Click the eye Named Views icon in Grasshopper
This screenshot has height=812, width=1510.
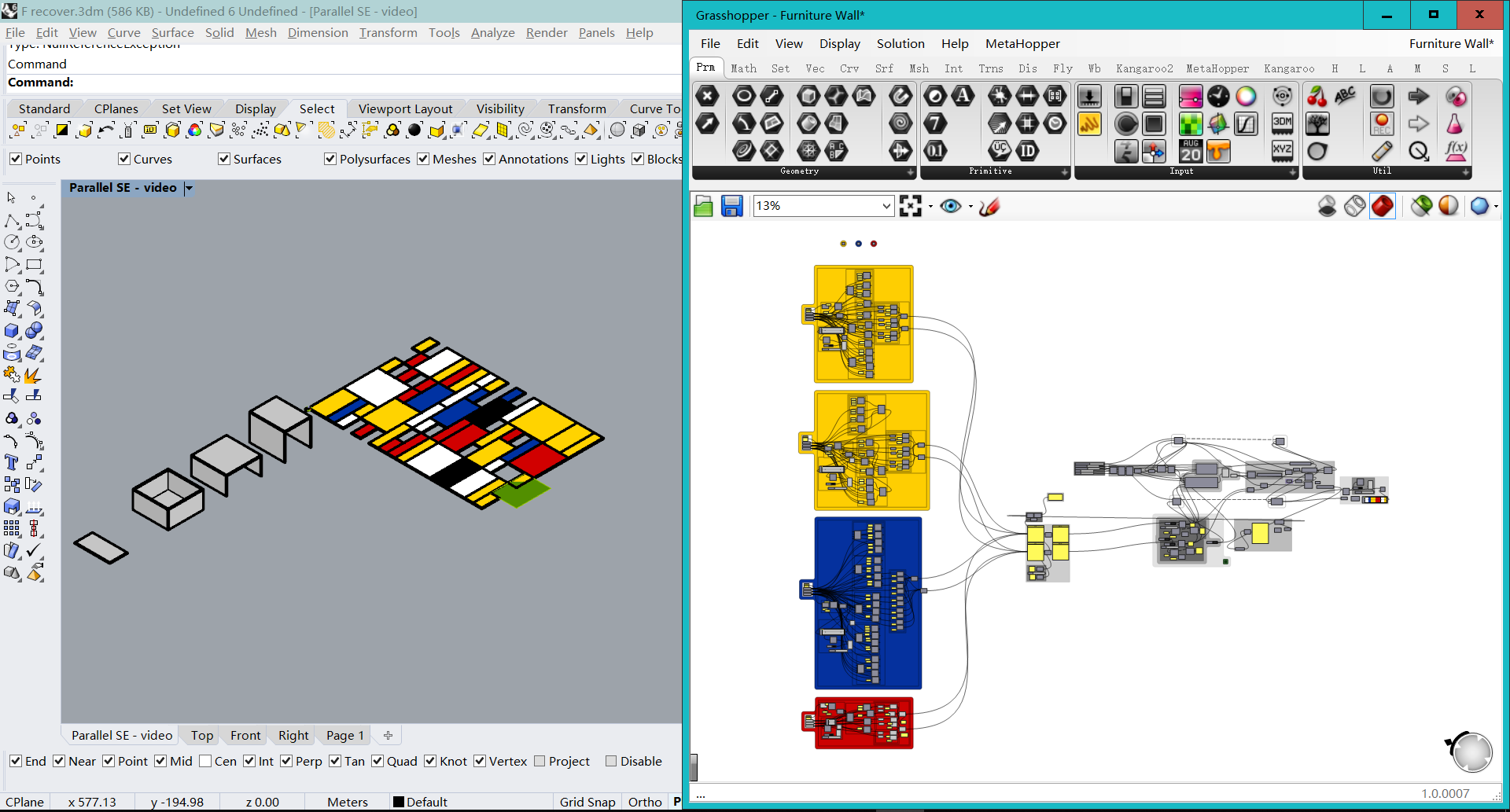tap(951, 206)
